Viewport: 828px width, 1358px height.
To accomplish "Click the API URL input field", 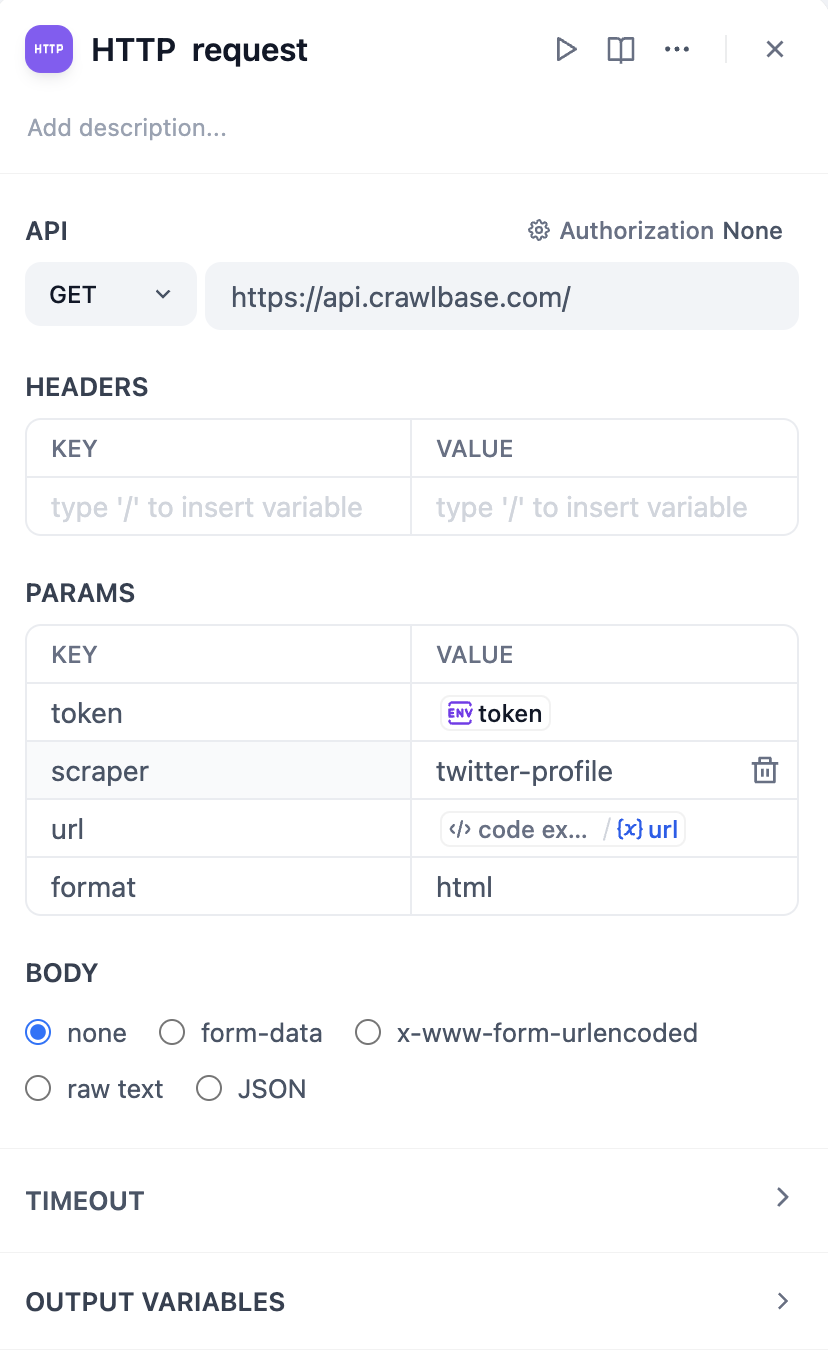I will (501, 296).
